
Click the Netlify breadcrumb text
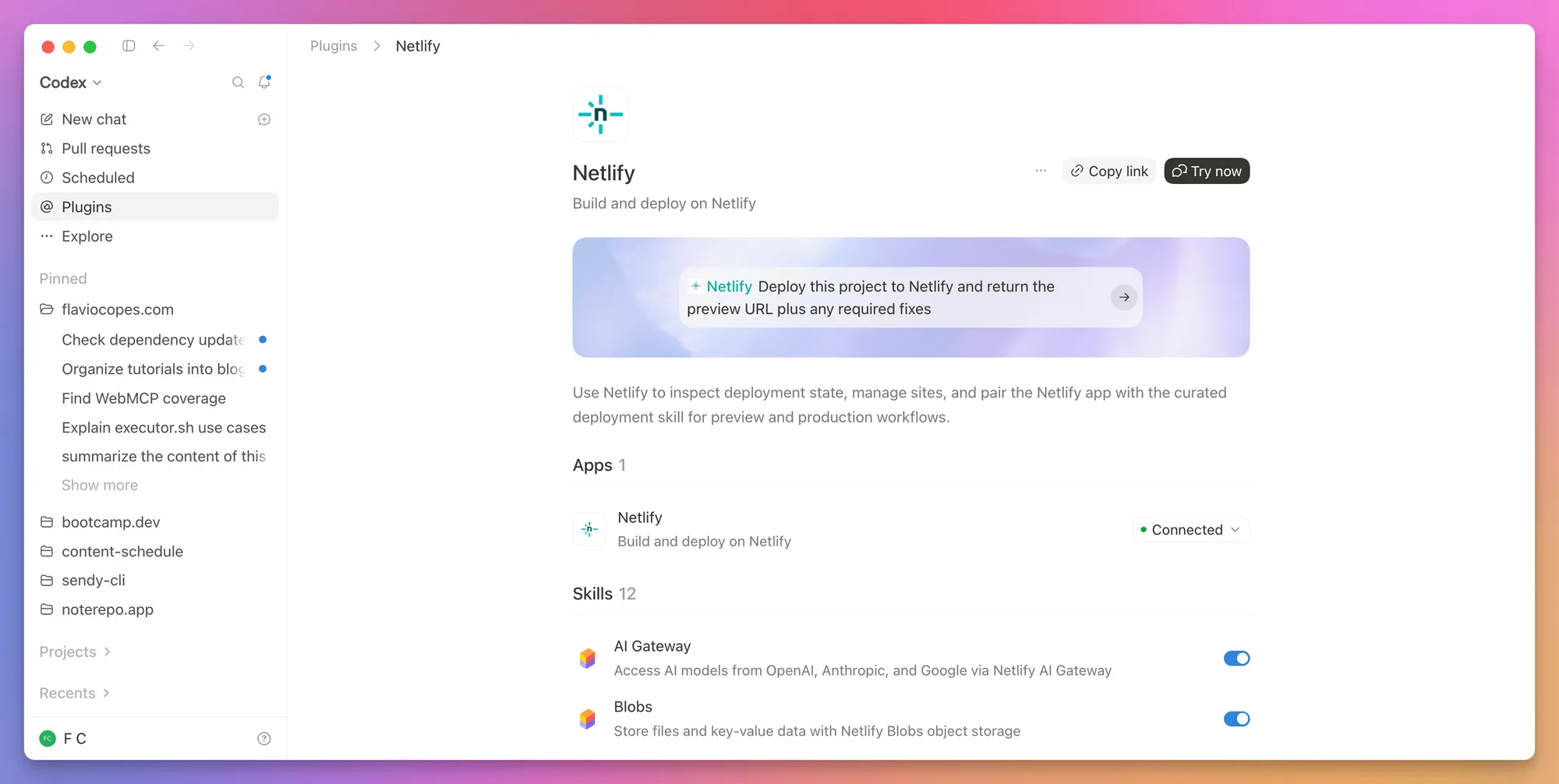coord(418,46)
